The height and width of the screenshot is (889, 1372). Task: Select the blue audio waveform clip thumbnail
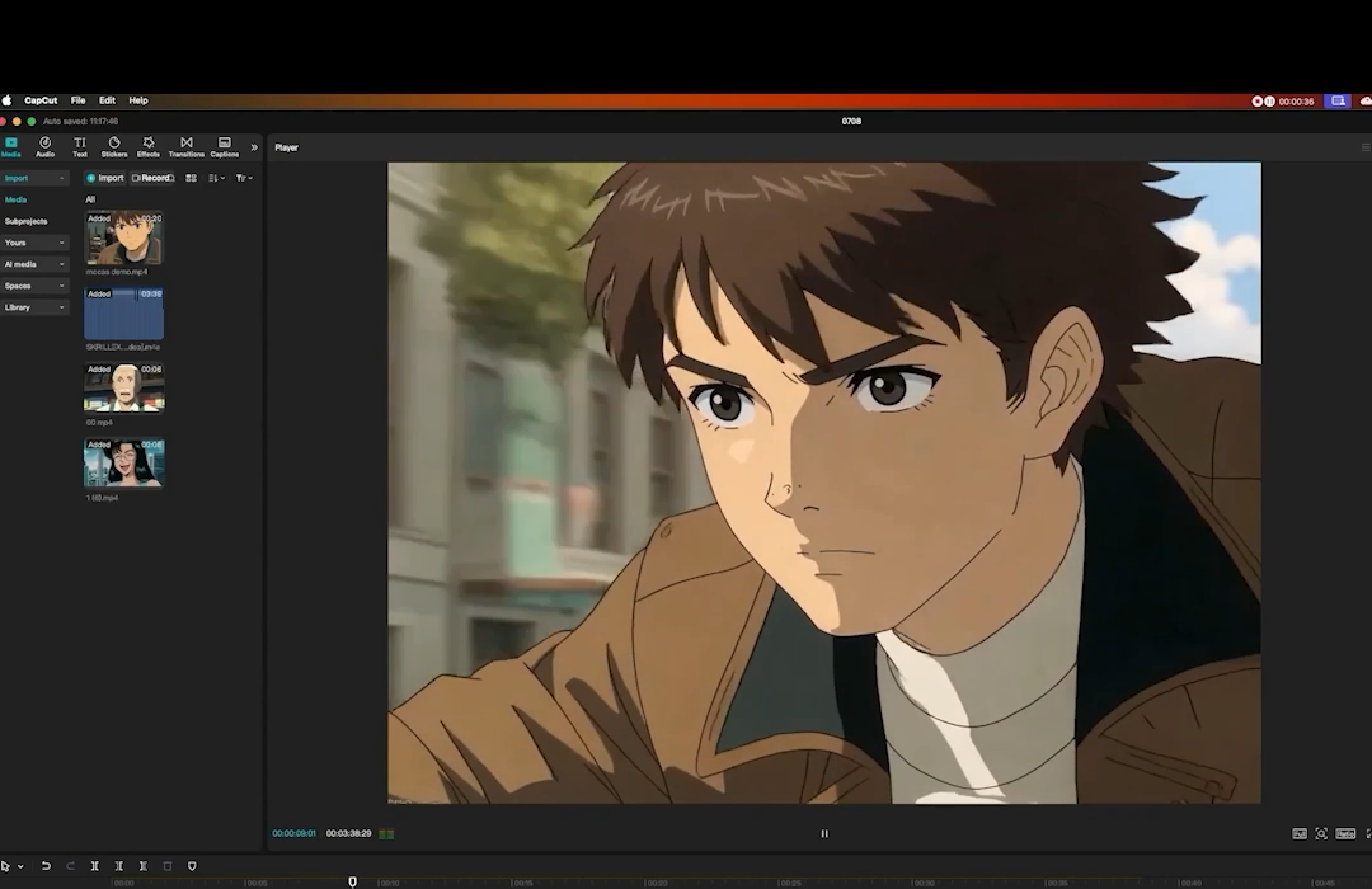coord(124,313)
